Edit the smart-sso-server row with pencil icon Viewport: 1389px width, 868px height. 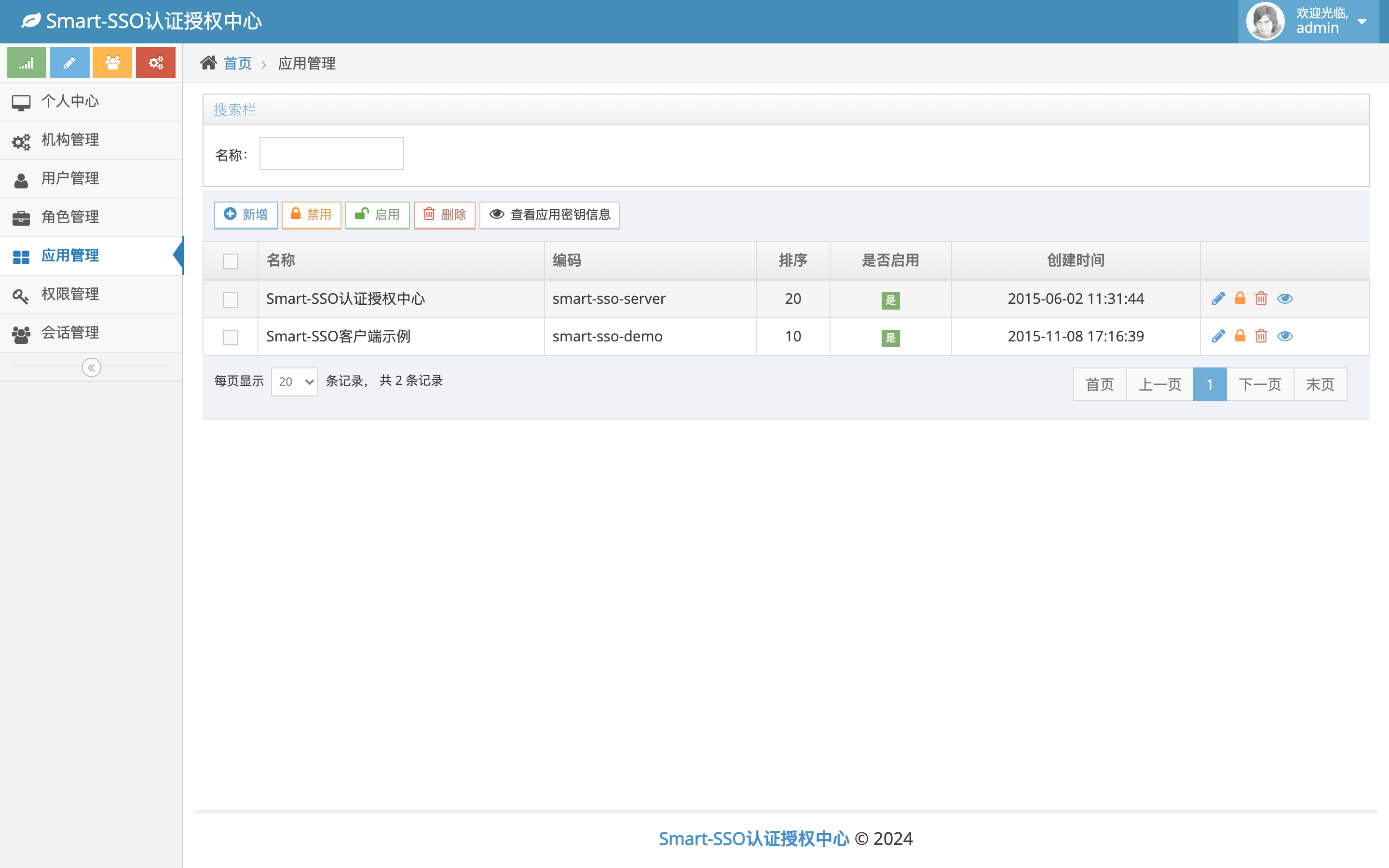coord(1218,298)
